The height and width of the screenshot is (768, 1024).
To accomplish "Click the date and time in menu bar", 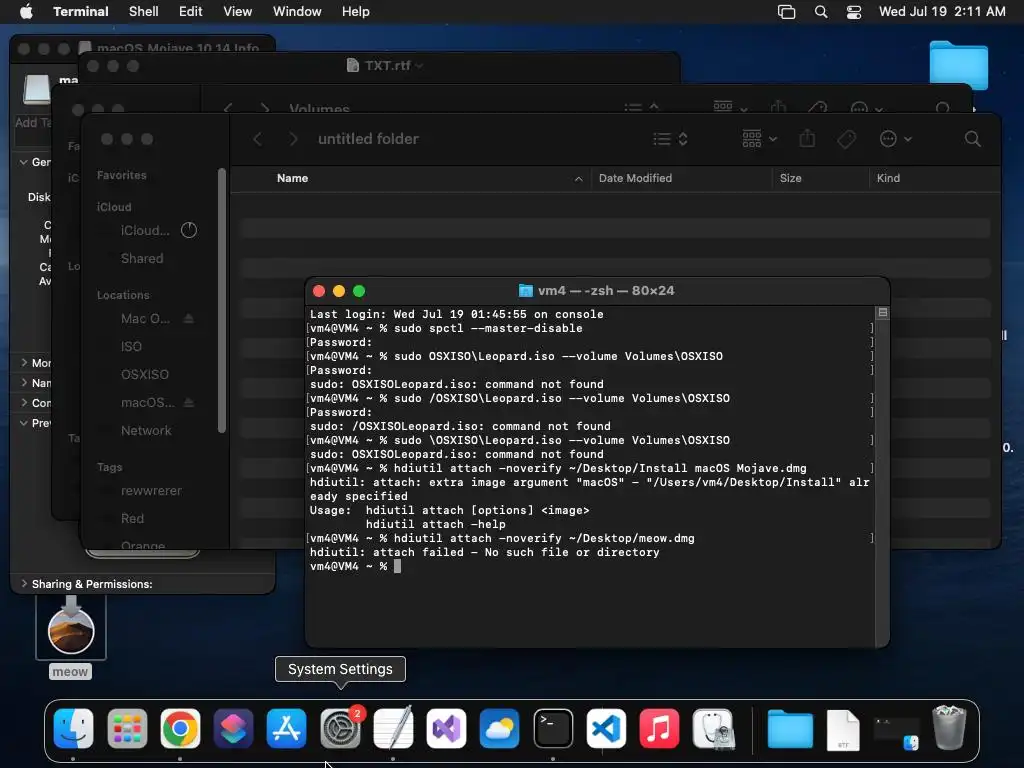I will (x=942, y=12).
